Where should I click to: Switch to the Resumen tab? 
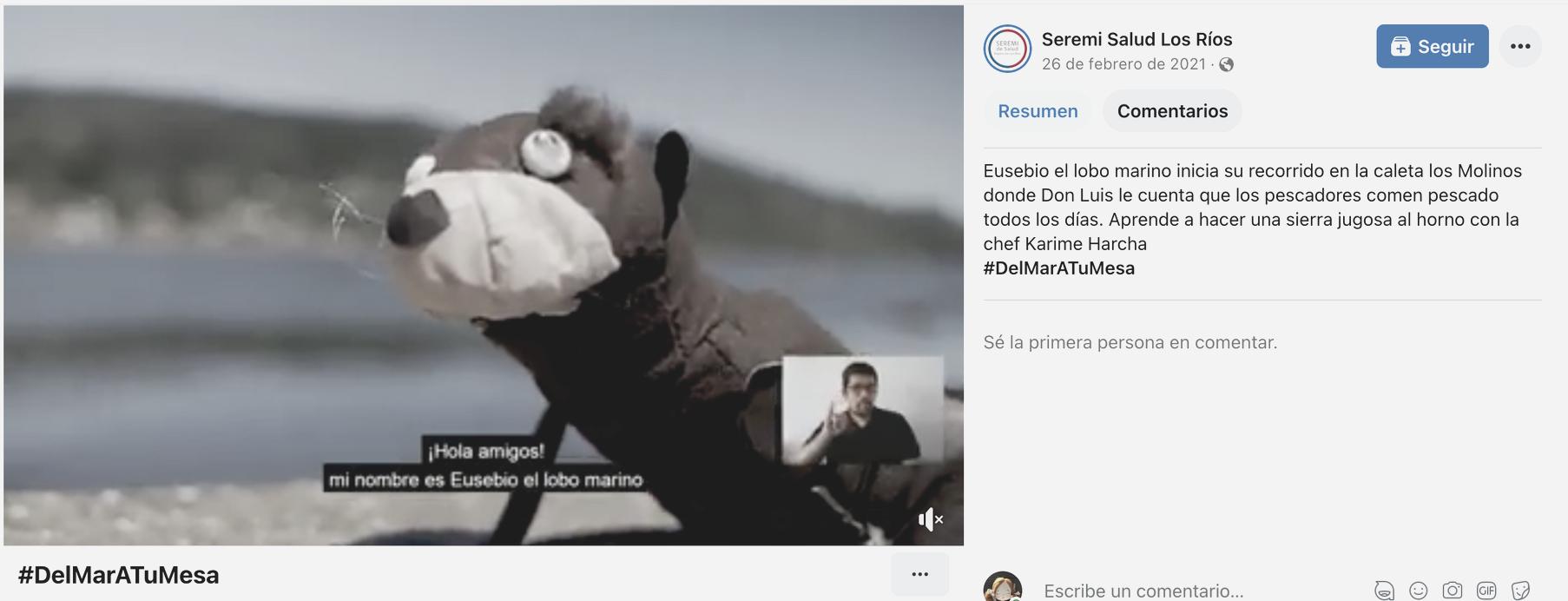1038,111
